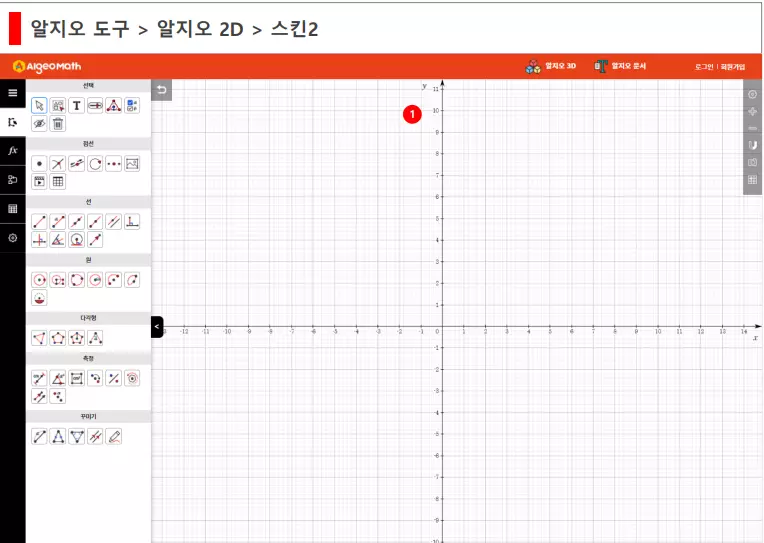Collapse the 꾸미기 tool group header
This screenshot has width=764, height=543.
tap(88, 416)
